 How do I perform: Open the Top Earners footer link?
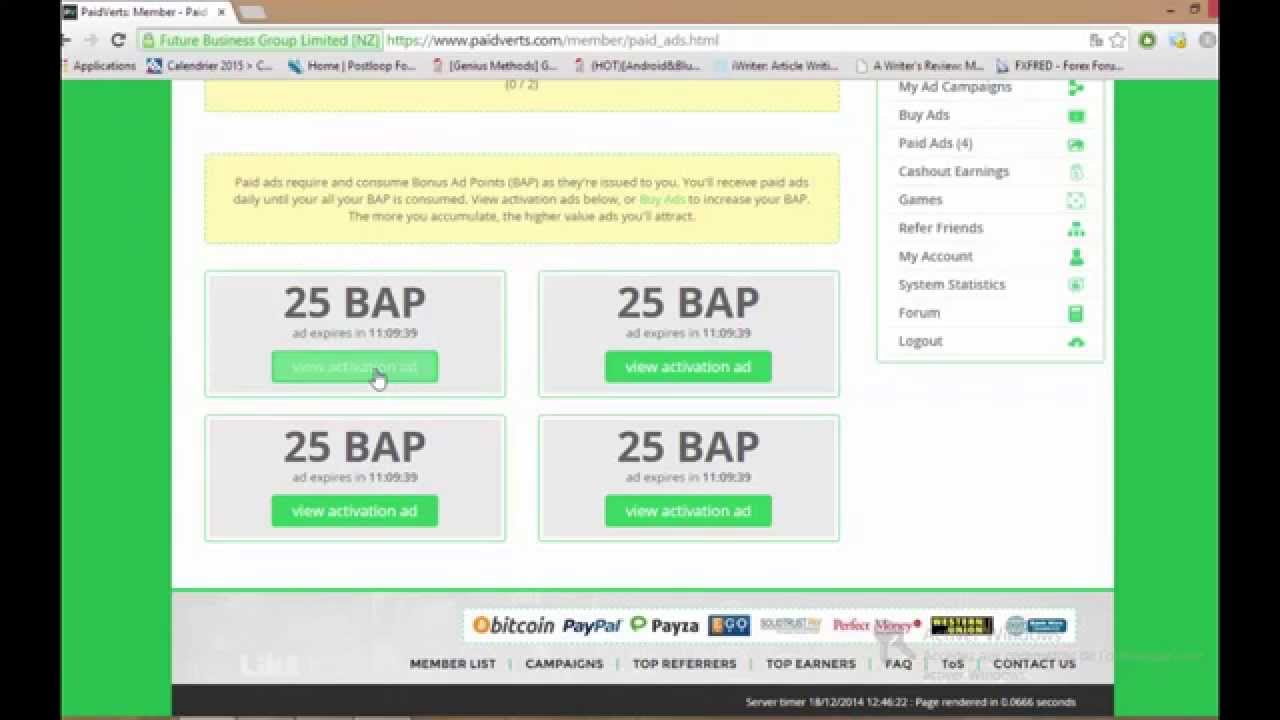pyautogui.click(x=811, y=663)
